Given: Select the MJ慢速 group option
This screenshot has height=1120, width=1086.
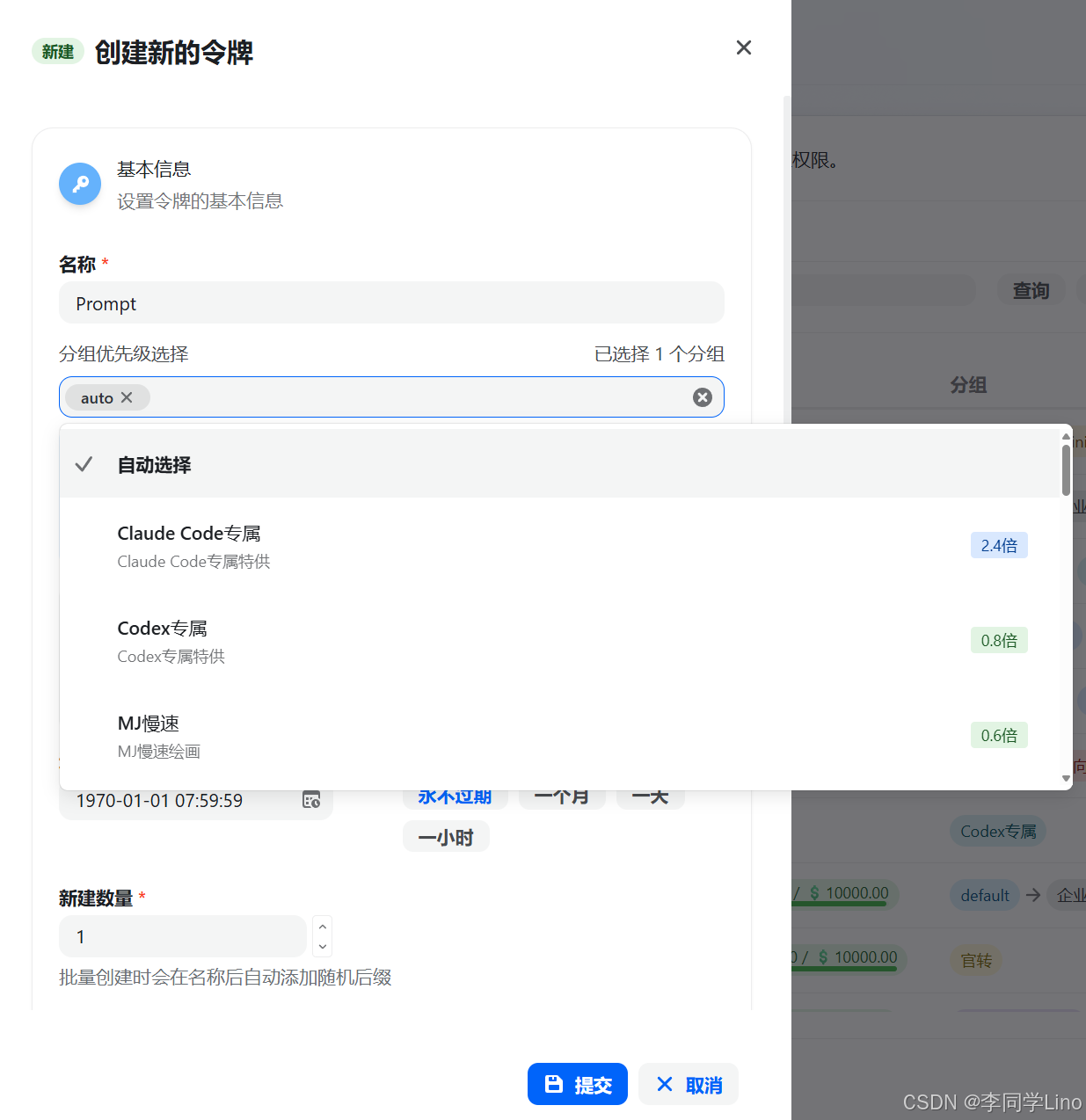Looking at the screenshot, I should point(560,736).
